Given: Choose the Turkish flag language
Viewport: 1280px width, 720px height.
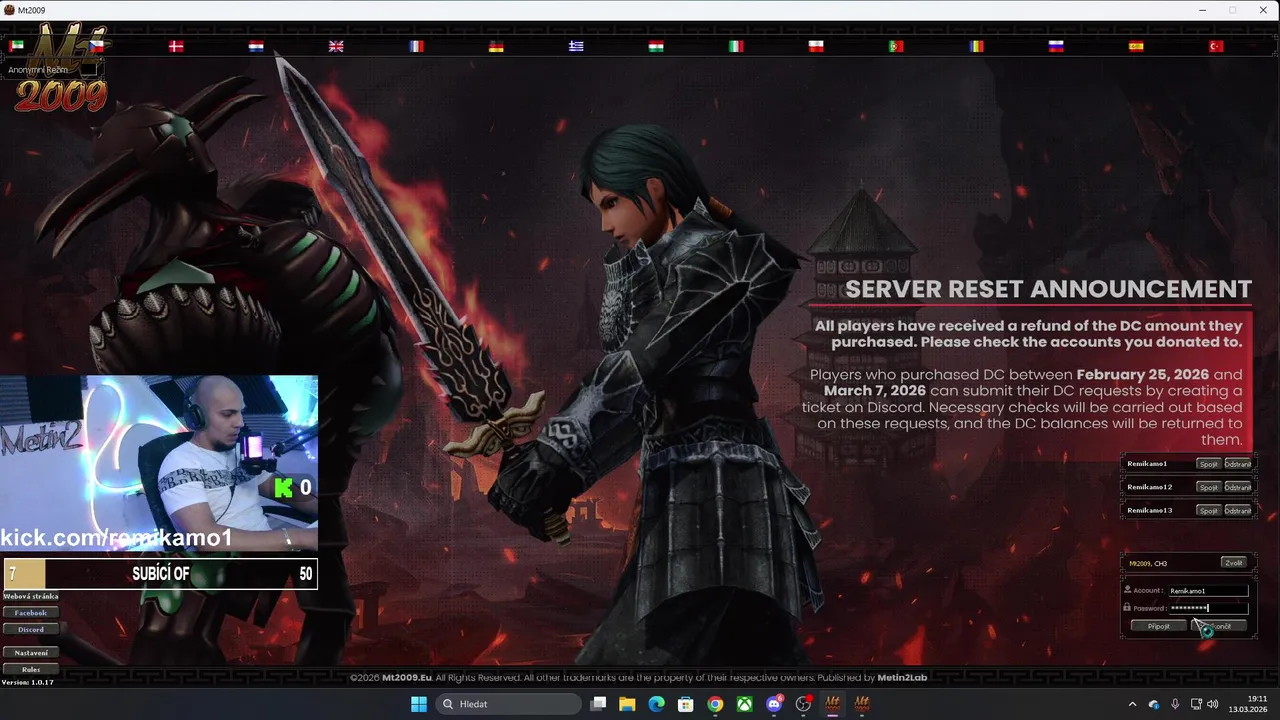Looking at the screenshot, I should point(1216,46).
